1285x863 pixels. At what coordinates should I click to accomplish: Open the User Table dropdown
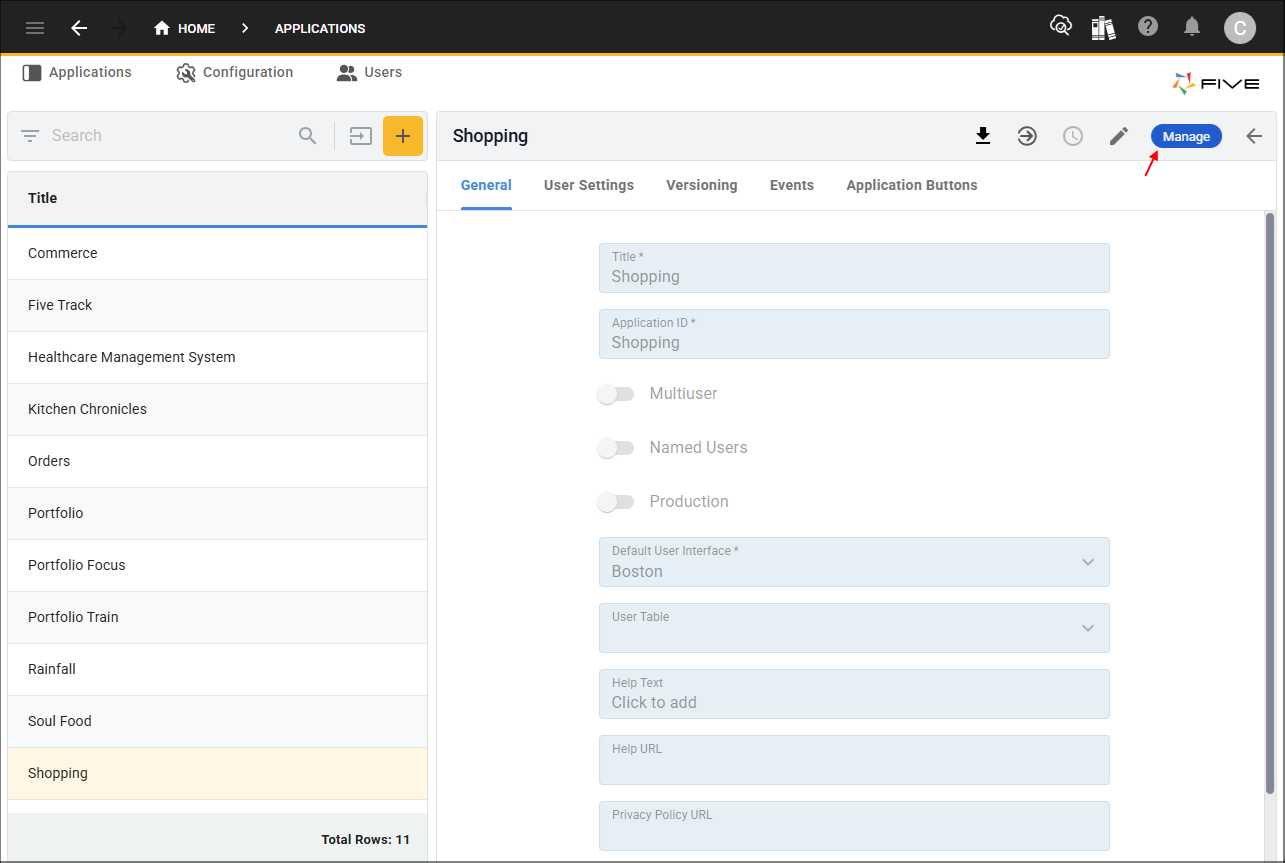click(x=1088, y=628)
